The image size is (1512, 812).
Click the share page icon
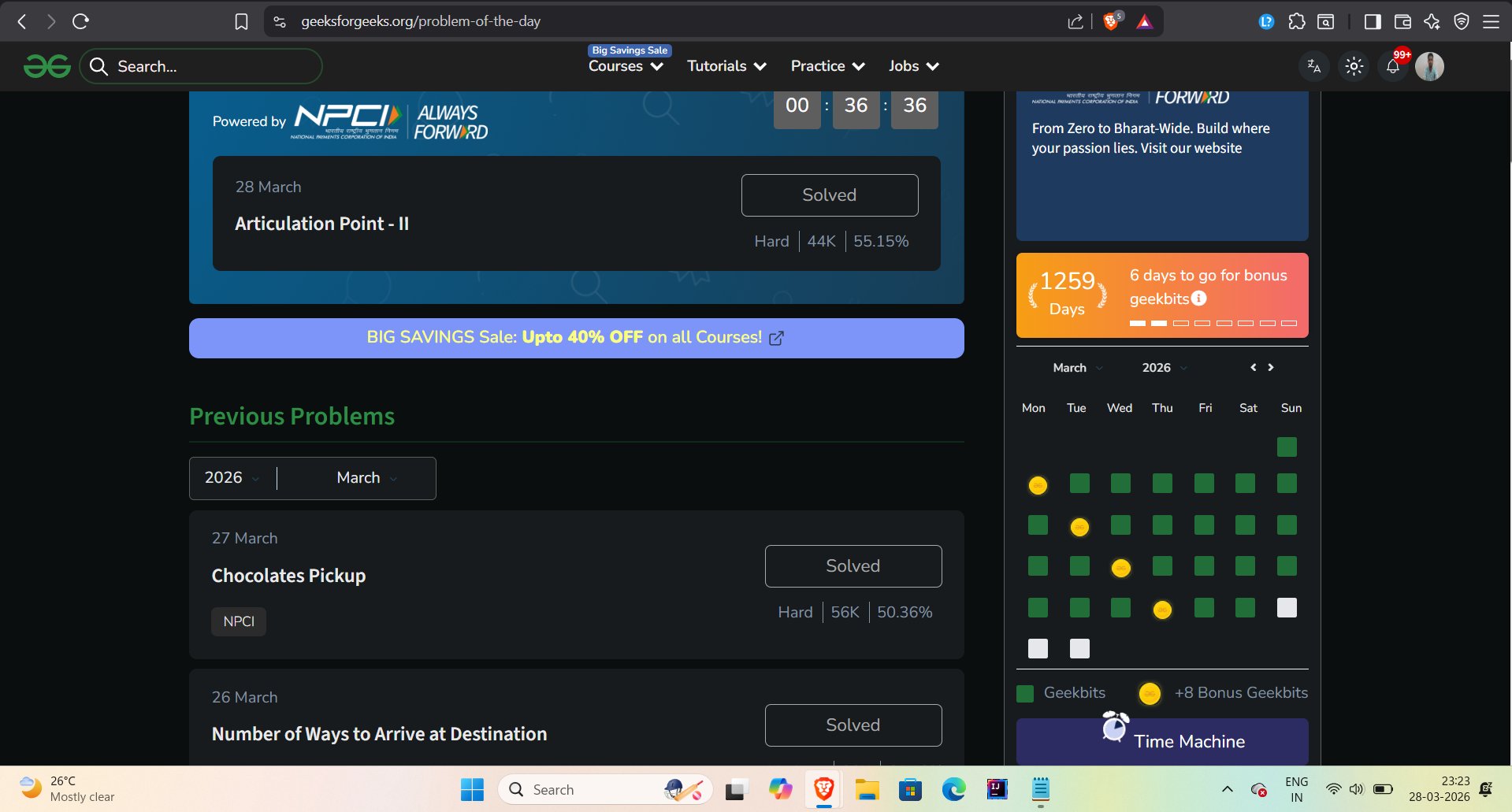click(1075, 21)
